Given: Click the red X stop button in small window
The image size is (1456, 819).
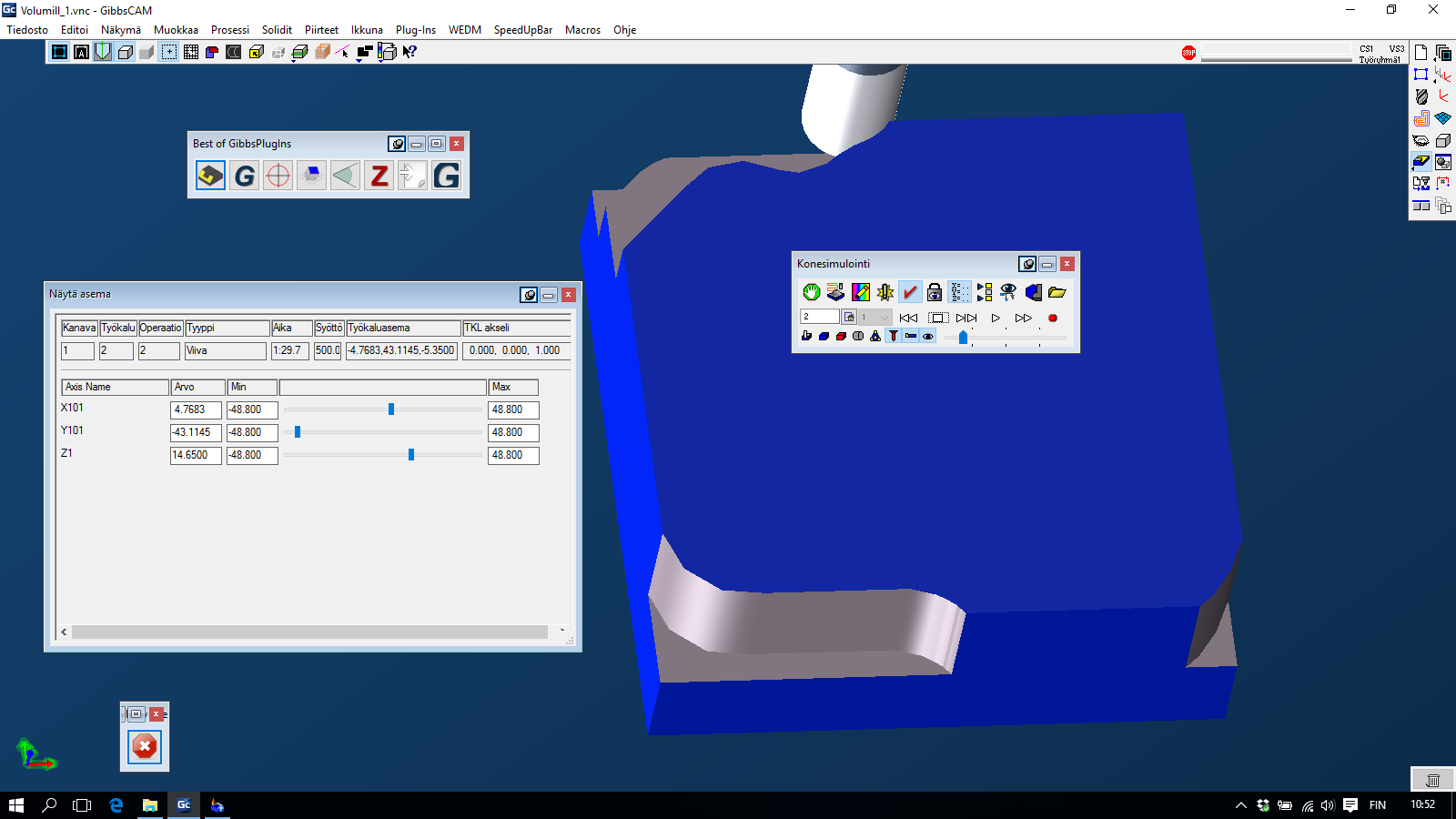Looking at the screenshot, I should (145, 746).
